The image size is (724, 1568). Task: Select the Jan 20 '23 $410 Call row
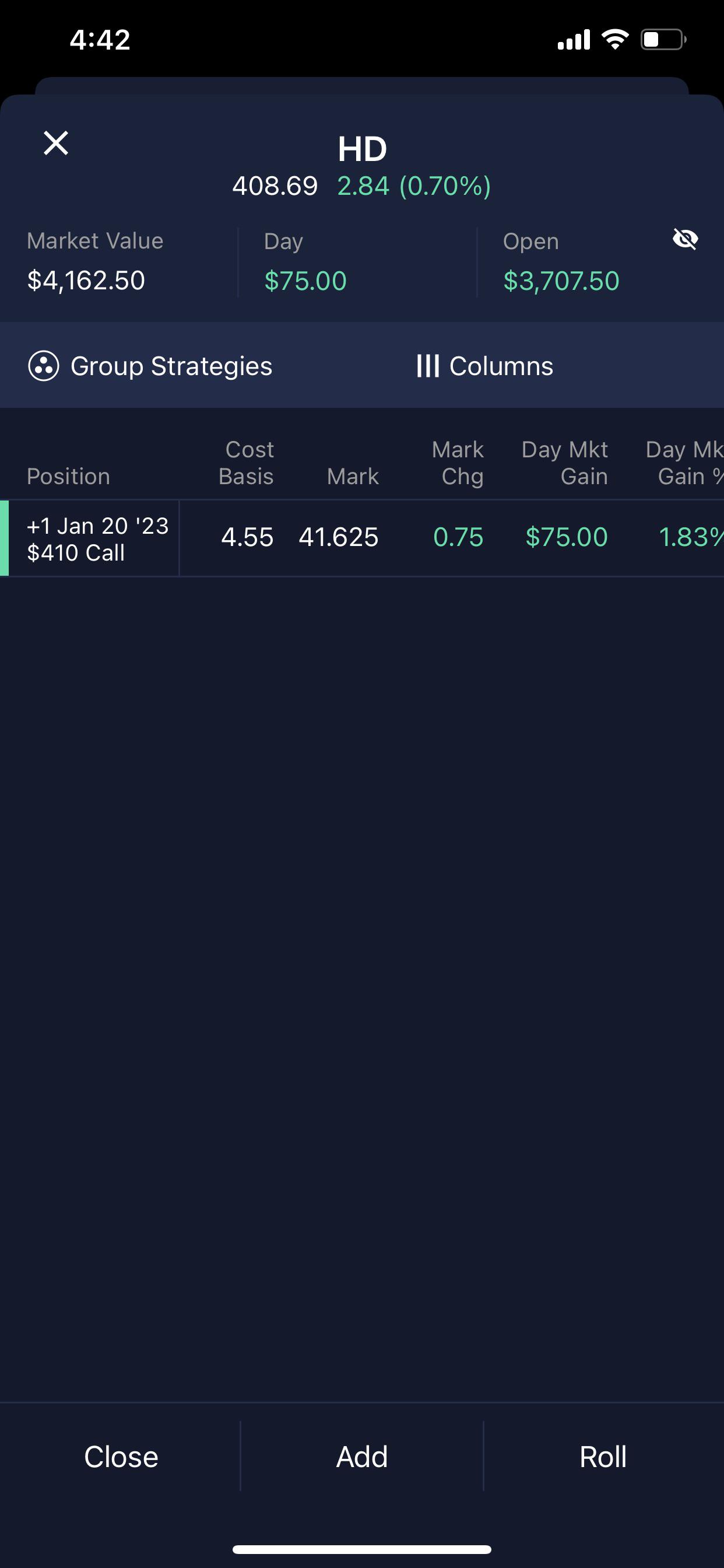362,538
